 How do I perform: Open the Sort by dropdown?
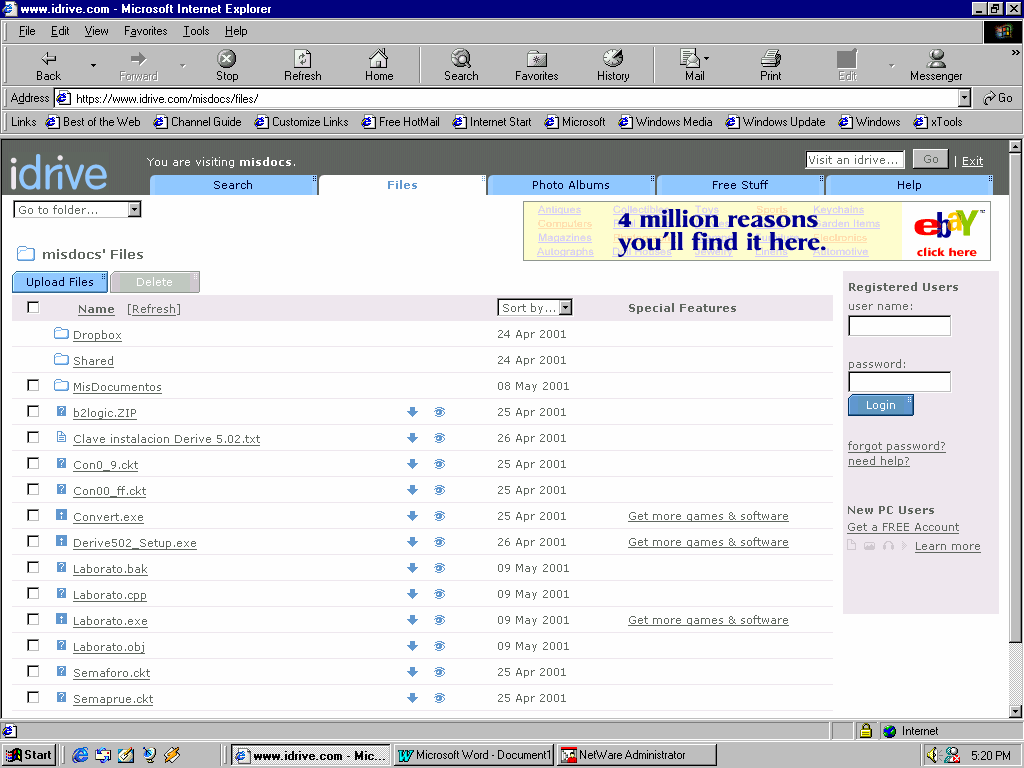pyautogui.click(x=565, y=308)
